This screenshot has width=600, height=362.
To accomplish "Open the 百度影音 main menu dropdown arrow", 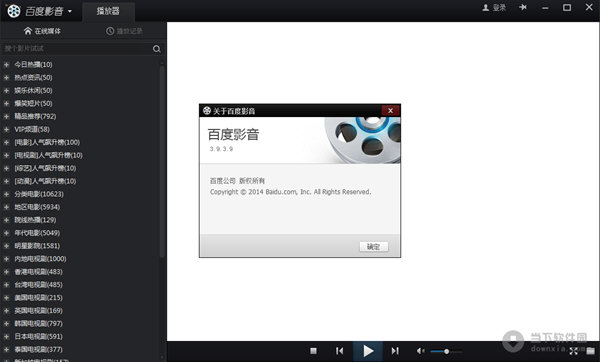I will tap(70, 11).
